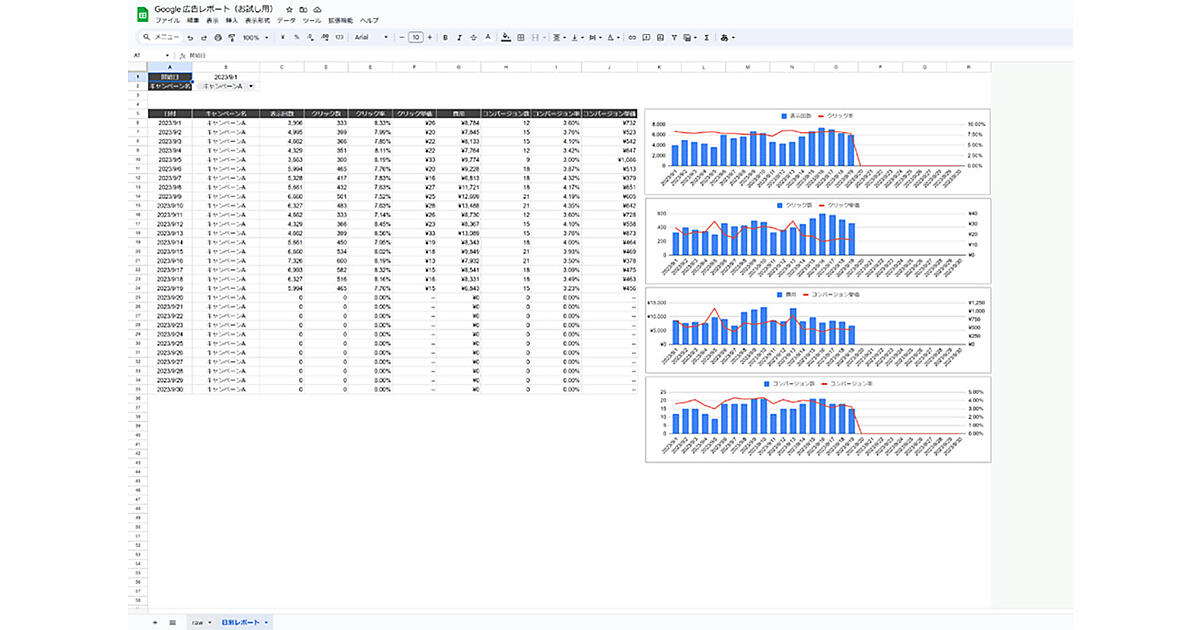Image resolution: width=1200 pixels, height=630 pixels.
Task: Add a new sheet with plus icon
Action: [155, 622]
